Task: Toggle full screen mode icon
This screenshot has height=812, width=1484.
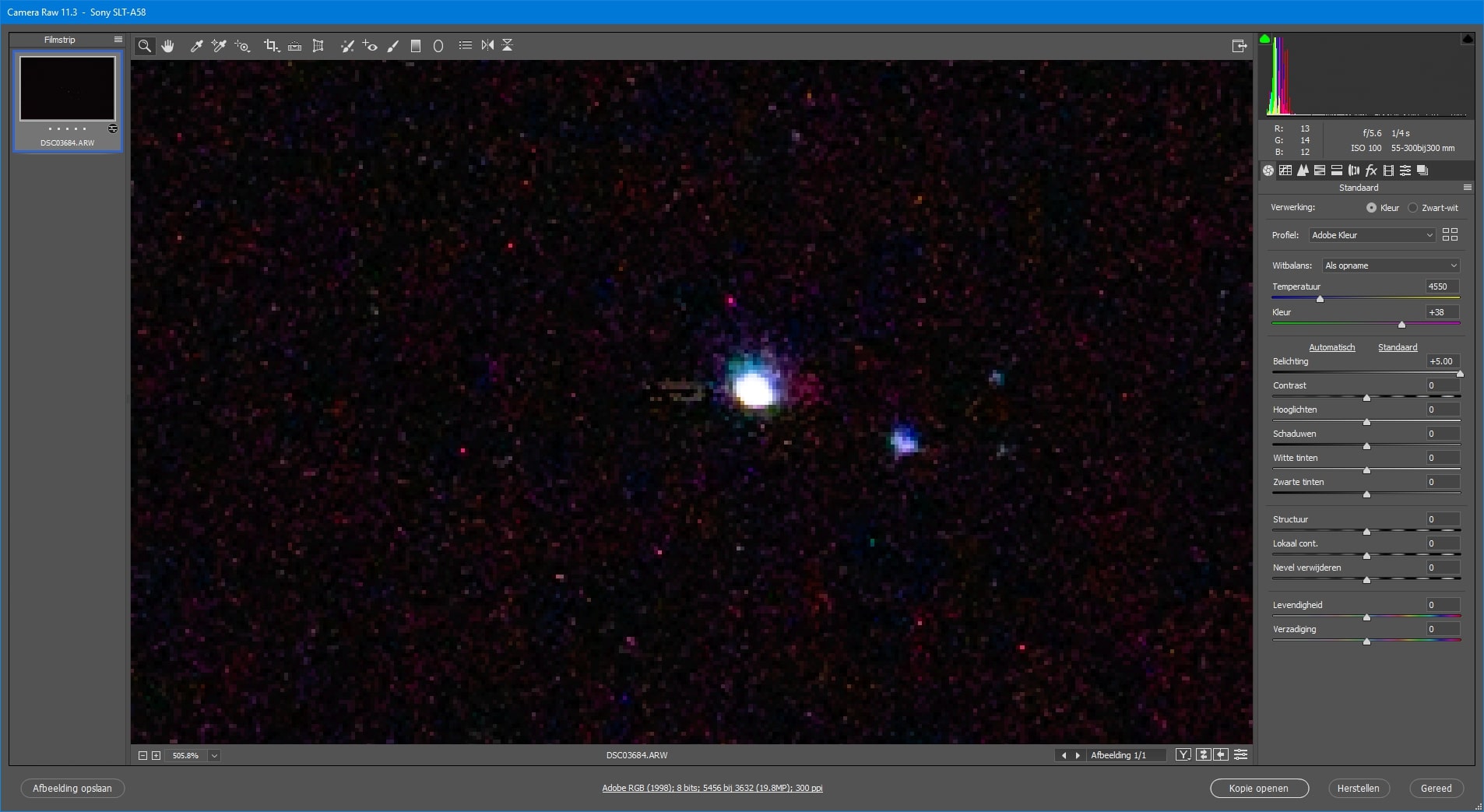Action: point(1240,46)
